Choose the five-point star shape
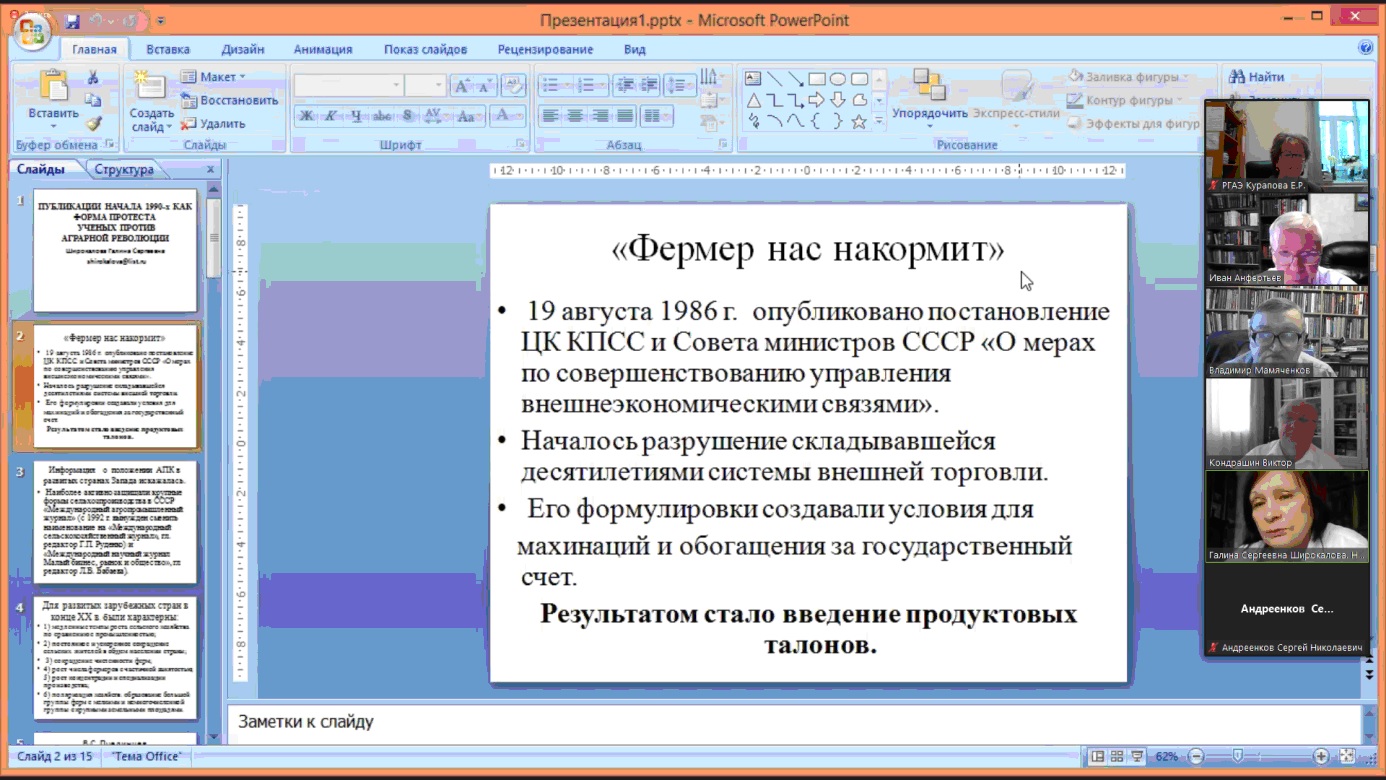Viewport: 1386px width, 780px height. (859, 122)
